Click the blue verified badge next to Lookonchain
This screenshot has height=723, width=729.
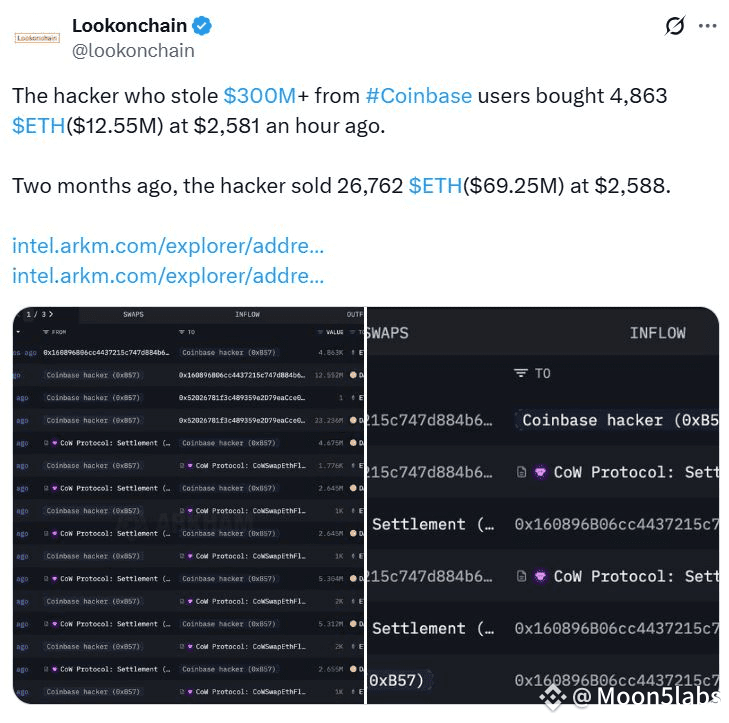(202, 26)
